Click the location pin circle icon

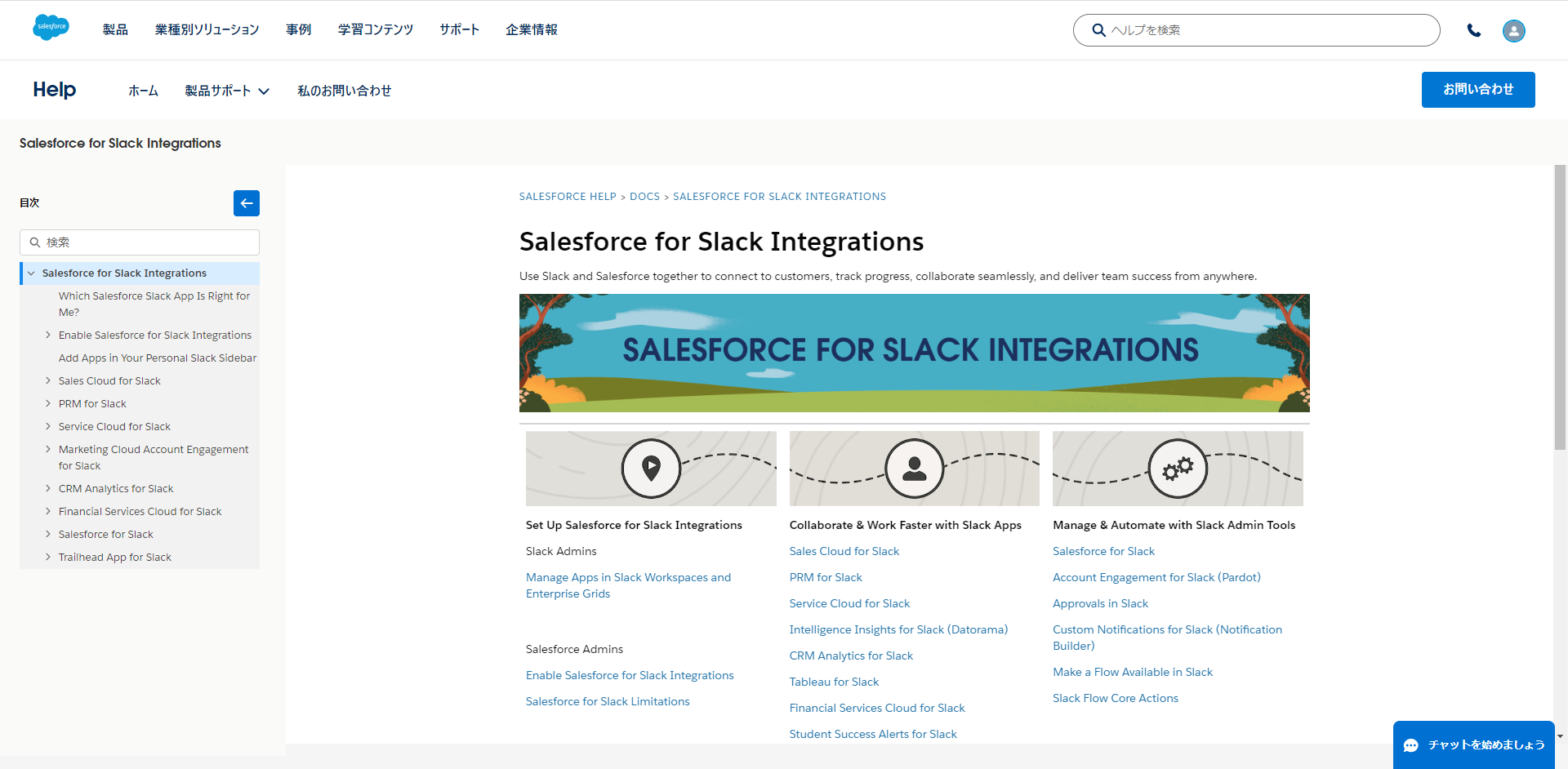(x=651, y=469)
